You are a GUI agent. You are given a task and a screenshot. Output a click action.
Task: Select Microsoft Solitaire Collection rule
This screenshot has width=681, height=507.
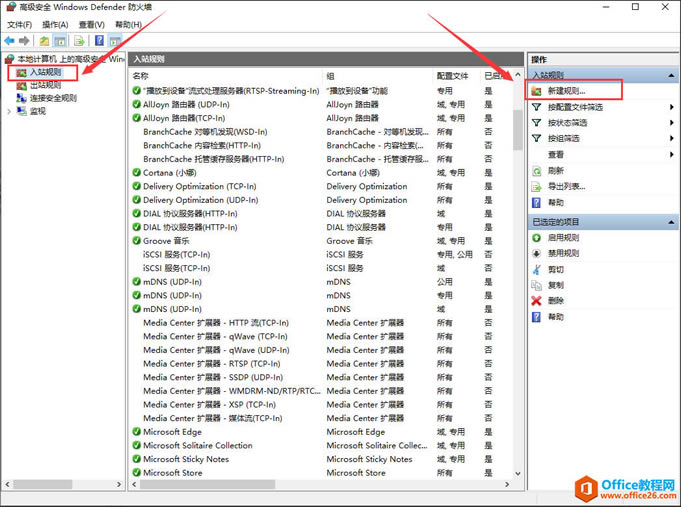click(x=198, y=446)
